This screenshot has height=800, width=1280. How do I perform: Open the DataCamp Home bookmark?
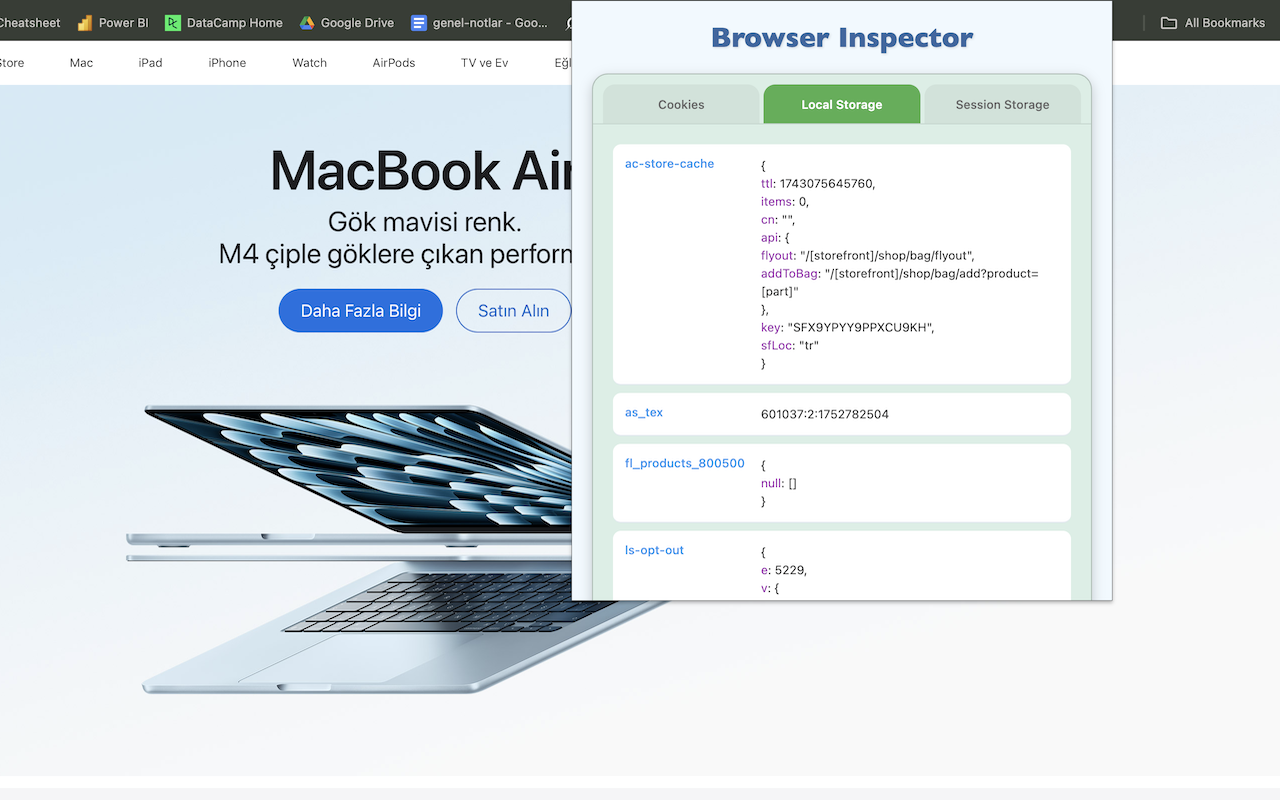[x=224, y=22]
